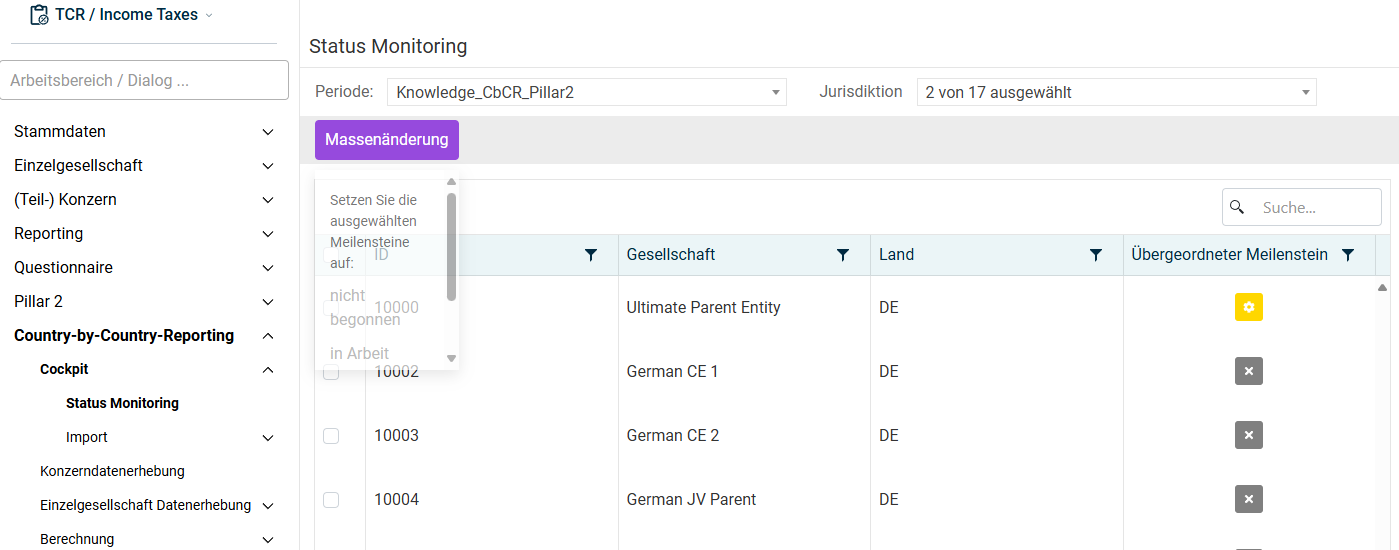1399x550 pixels.
Task: Open the Periode dropdown
Action: pyautogui.click(x=586, y=92)
